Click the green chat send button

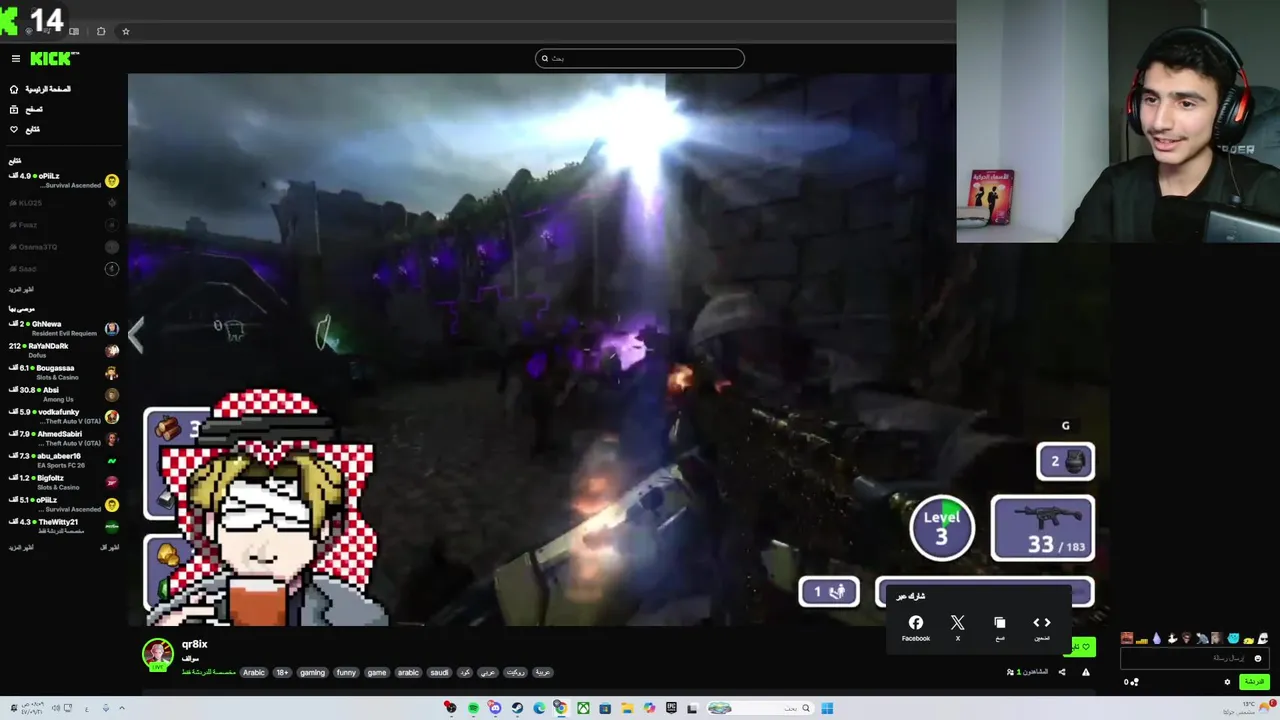click(x=1254, y=682)
